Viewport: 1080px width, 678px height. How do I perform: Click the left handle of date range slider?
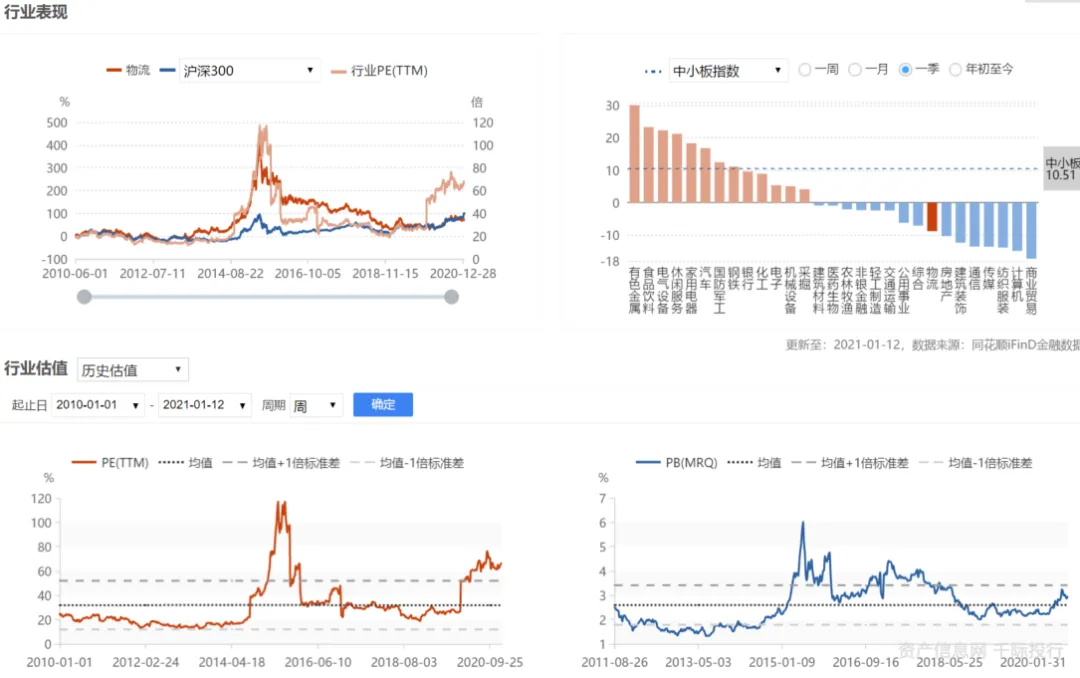pos(84,297)
